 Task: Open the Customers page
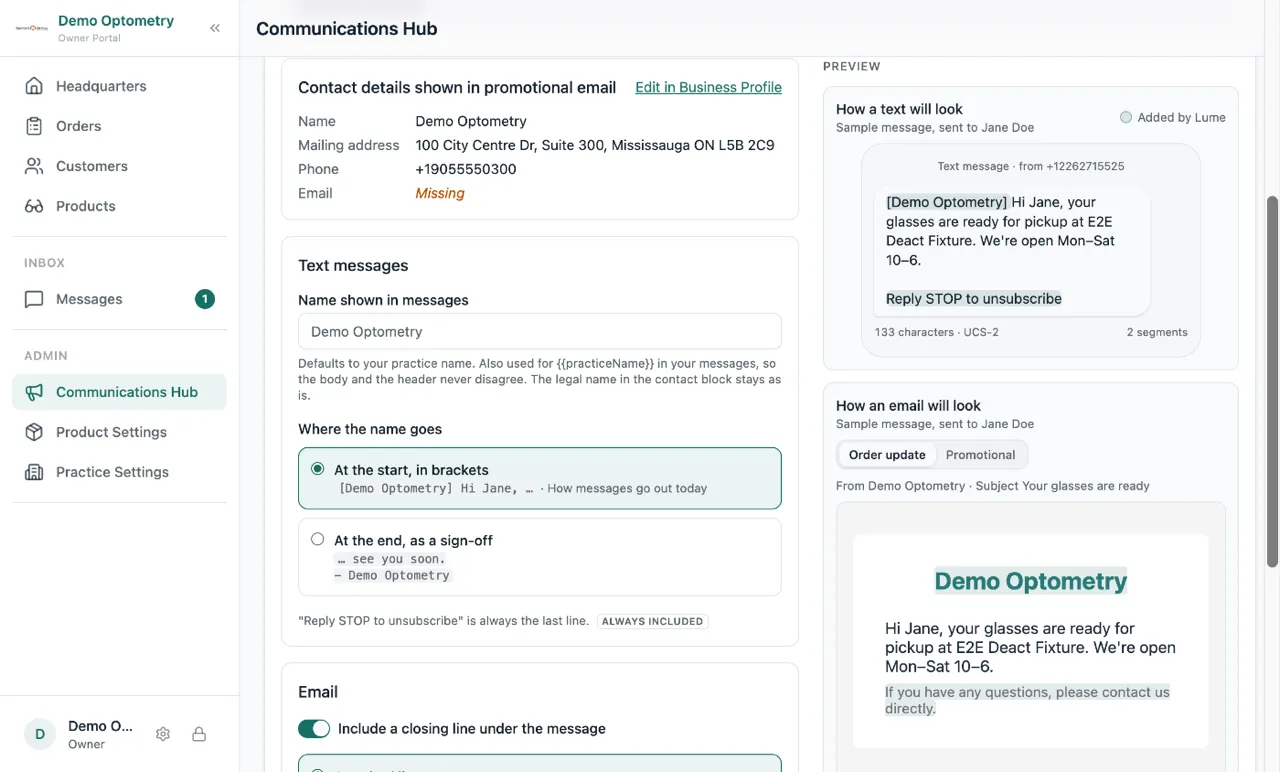(x=119, y=166)
